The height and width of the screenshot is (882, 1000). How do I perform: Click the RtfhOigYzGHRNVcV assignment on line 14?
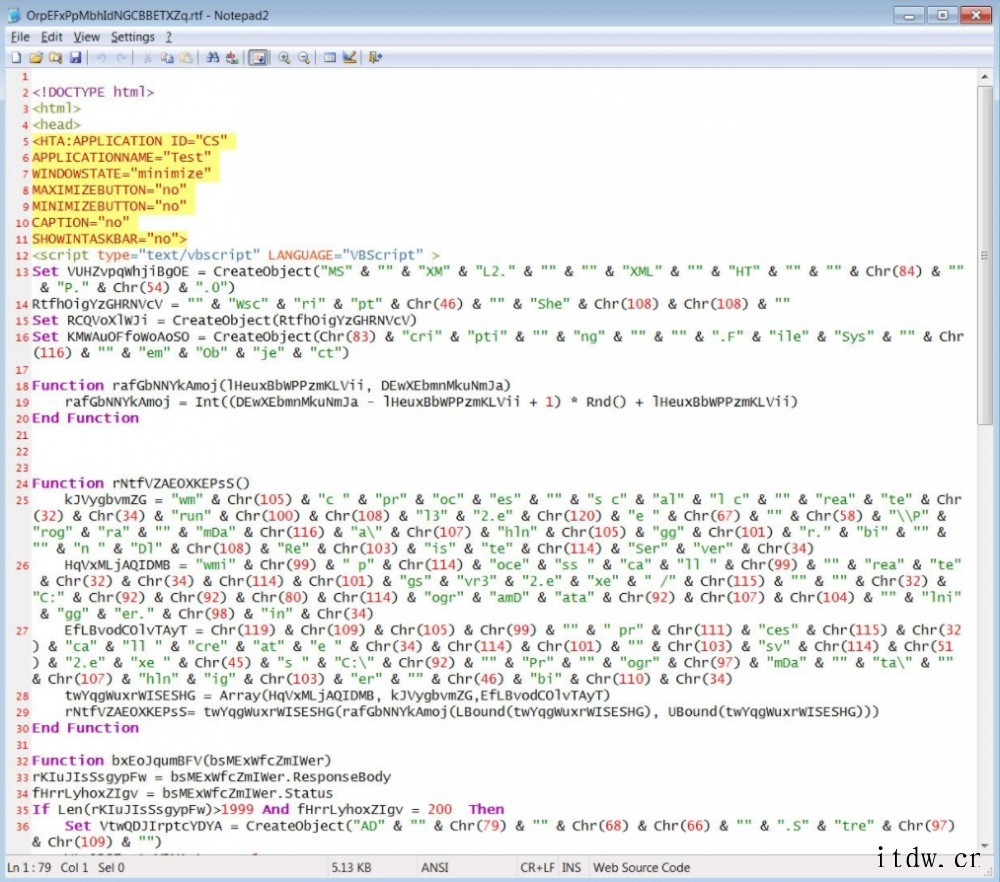point(411,304)
